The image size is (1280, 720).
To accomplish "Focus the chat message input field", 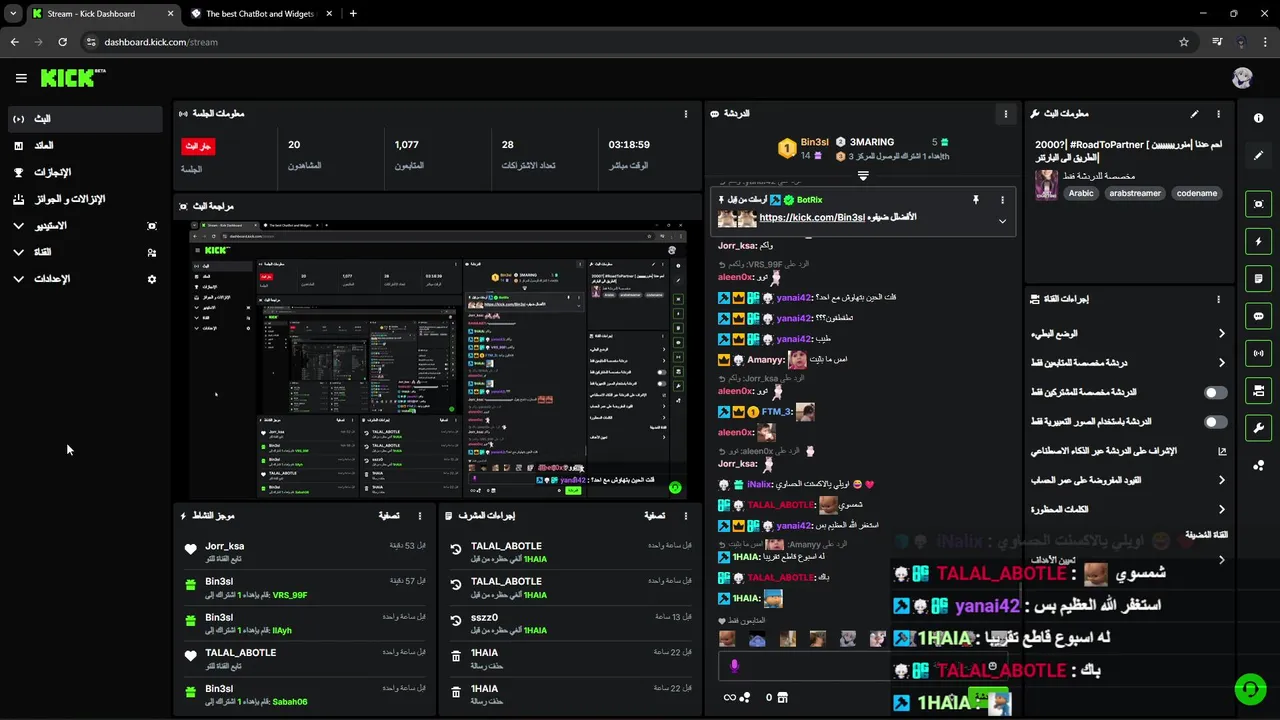I will point(863,666).
